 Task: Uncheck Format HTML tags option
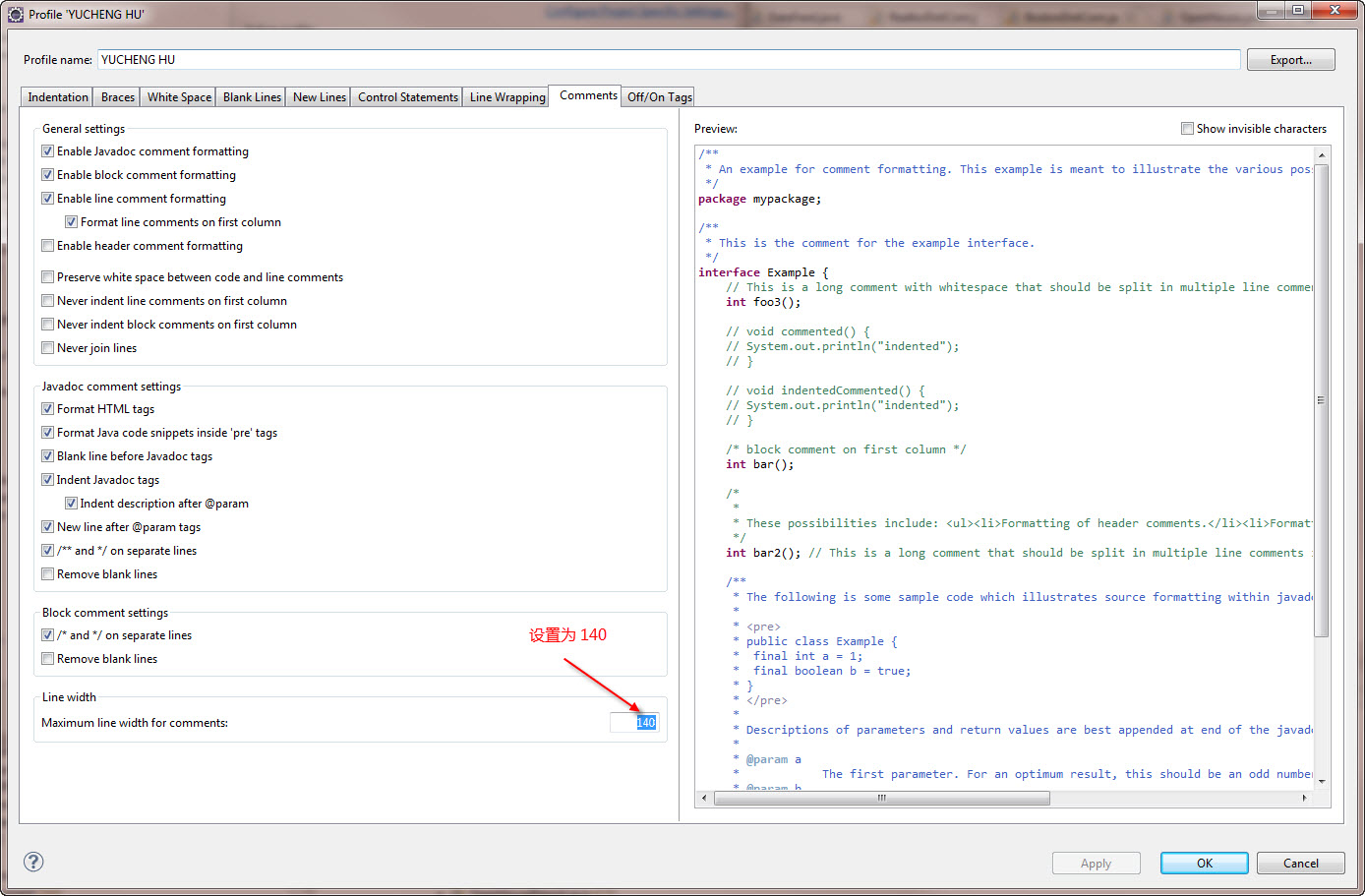click(x=48, y=409)
